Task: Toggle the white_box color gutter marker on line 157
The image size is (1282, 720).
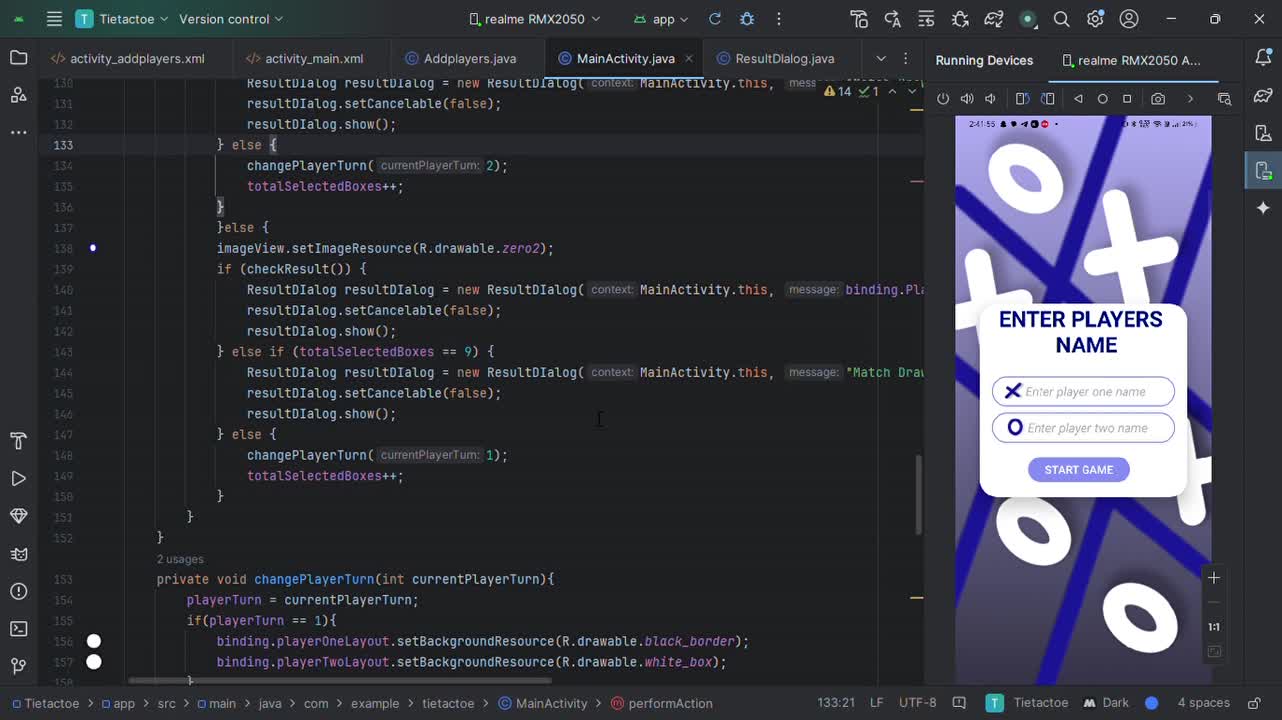Action: coord(93,662)
